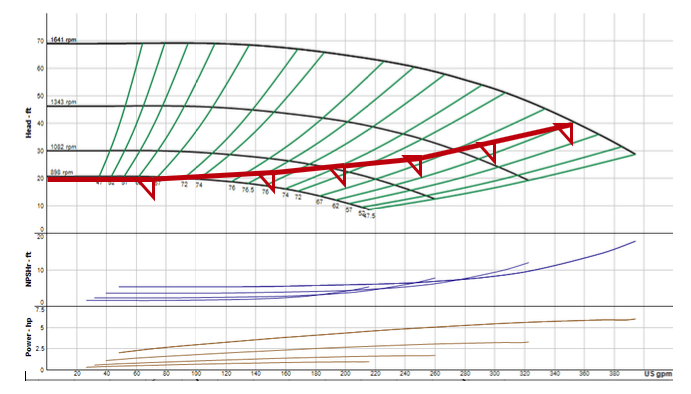Click the US gpm axis unit label

click(658, 374)
